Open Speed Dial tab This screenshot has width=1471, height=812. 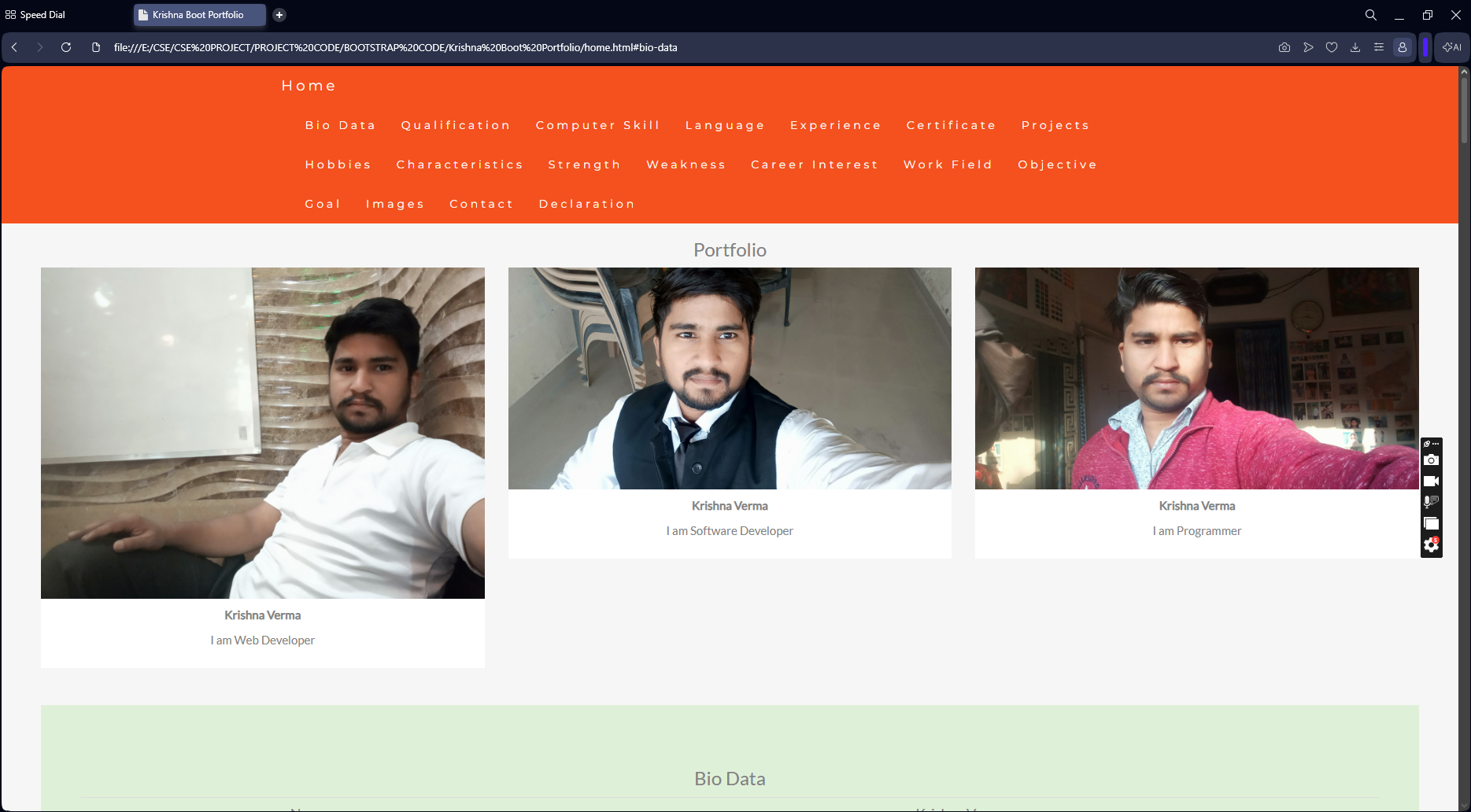35,15
